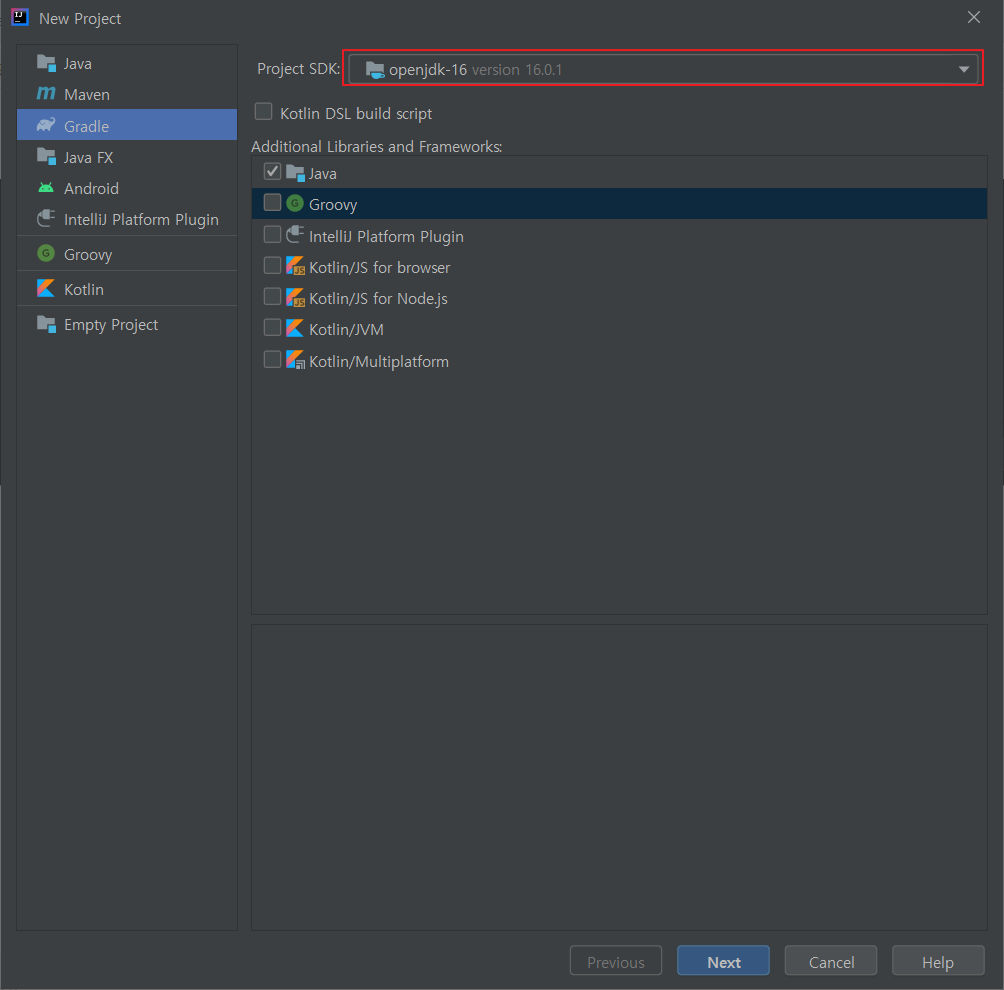The image size is (1004, 990).
Task: Click 'Java' label in frameworks list
Action: (323, 174)
